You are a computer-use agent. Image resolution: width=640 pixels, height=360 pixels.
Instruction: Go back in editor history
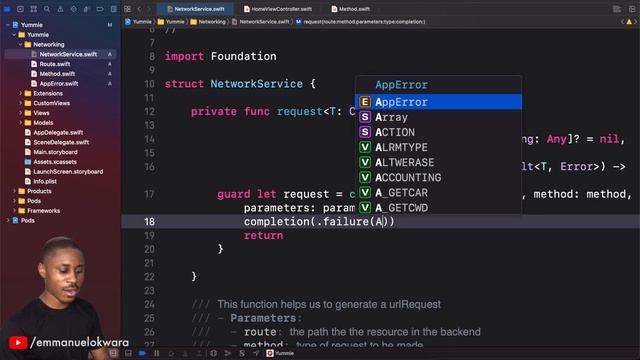click(x=139, y=9)
